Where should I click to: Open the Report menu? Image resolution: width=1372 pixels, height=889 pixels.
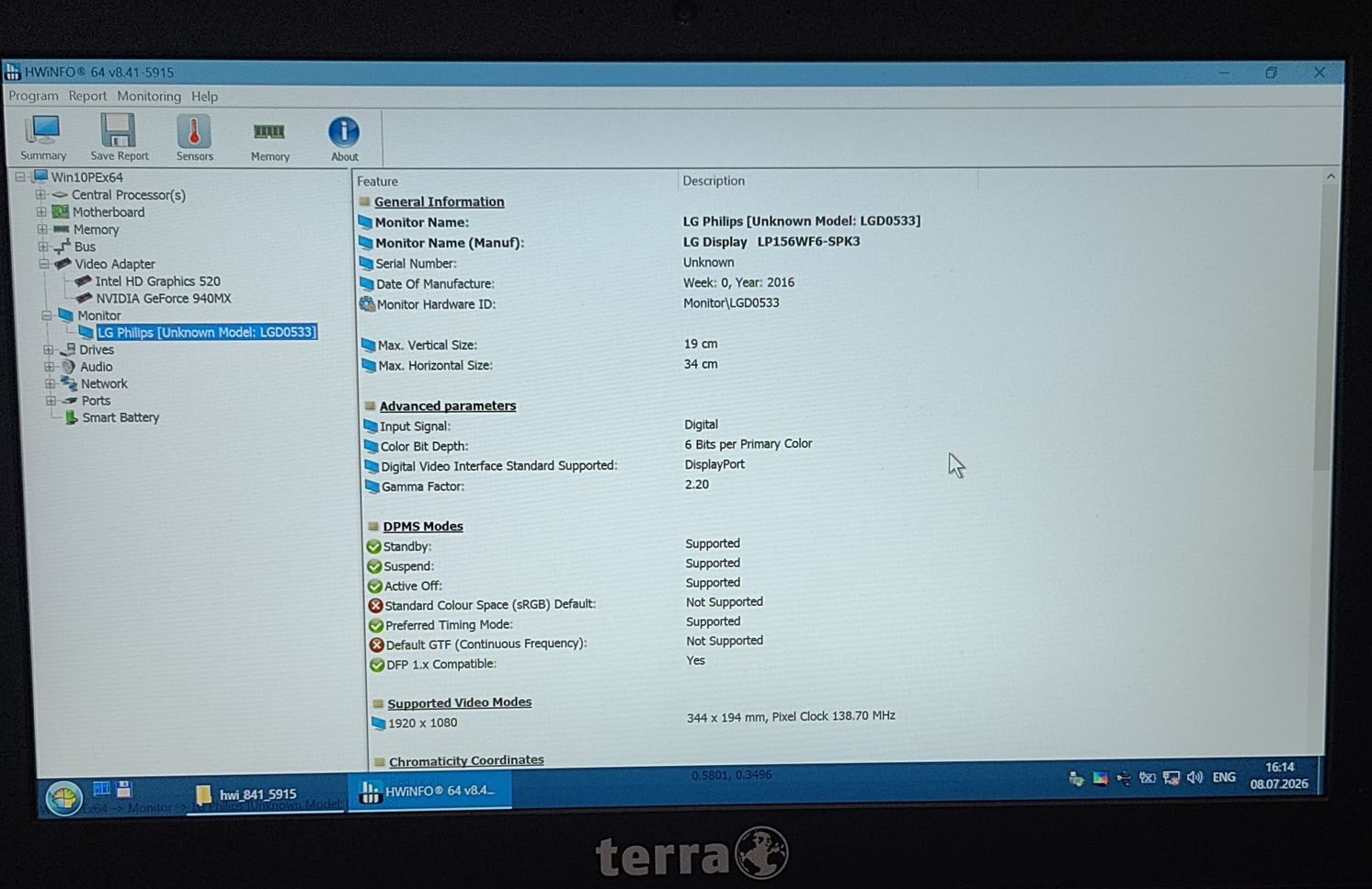point(87,97)
